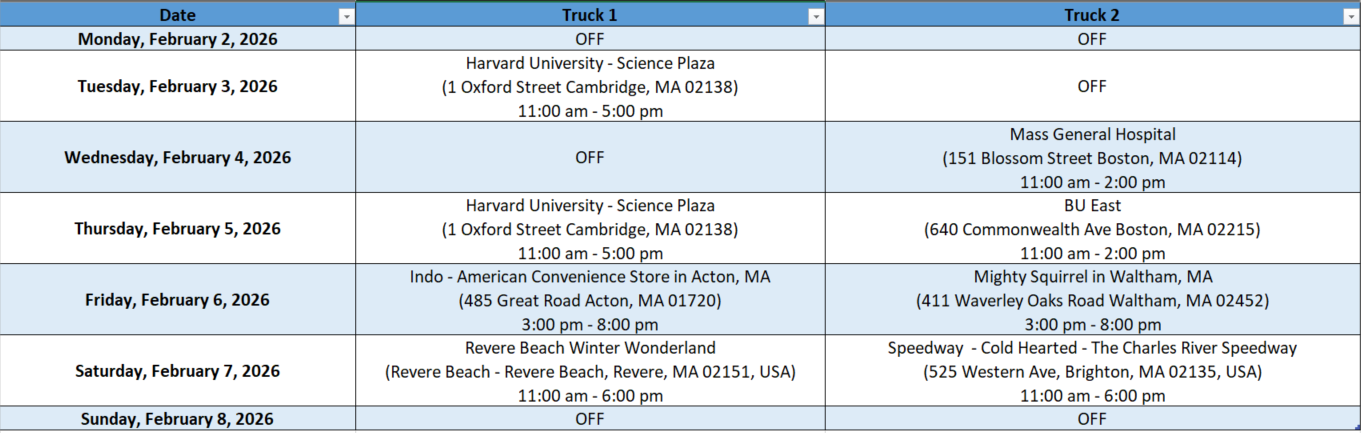Select the Date header cell
Screen dimensions: 1361x433
click(178, 15)
